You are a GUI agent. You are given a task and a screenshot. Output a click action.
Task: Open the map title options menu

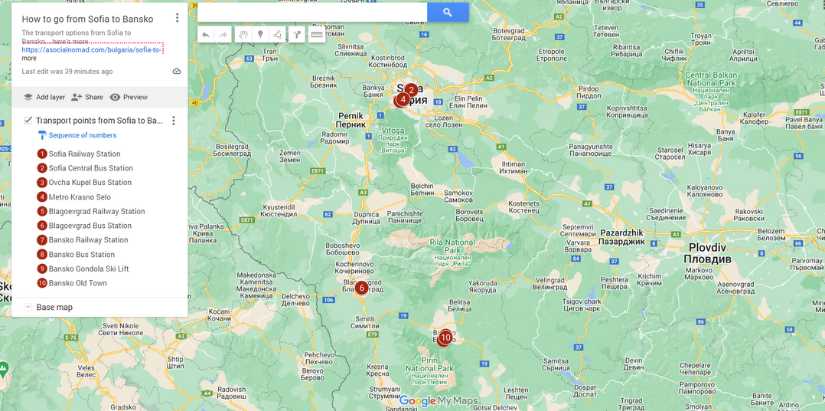coord(177,18)
